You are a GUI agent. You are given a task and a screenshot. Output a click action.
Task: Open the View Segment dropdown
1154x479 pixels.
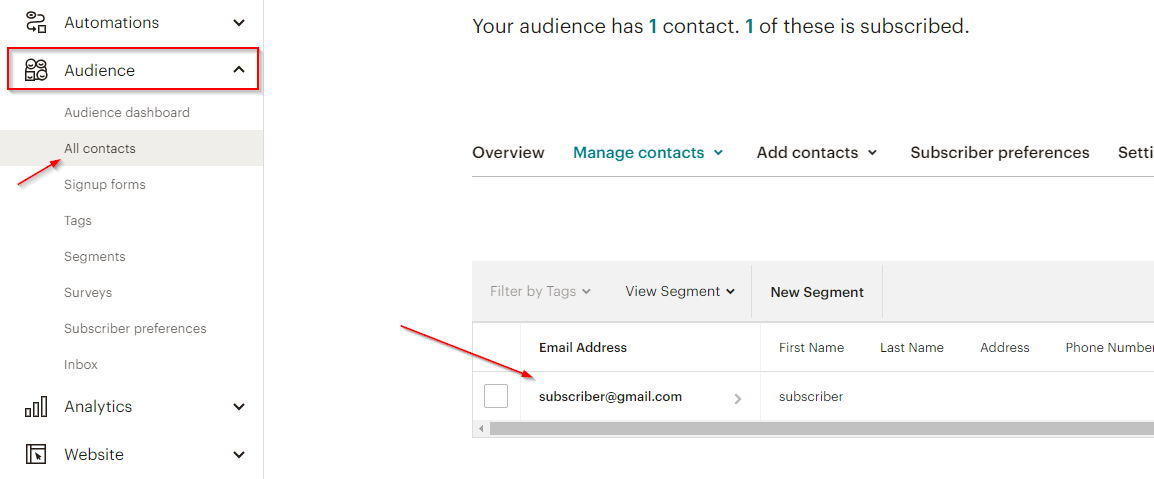click(x=680, y=292)
